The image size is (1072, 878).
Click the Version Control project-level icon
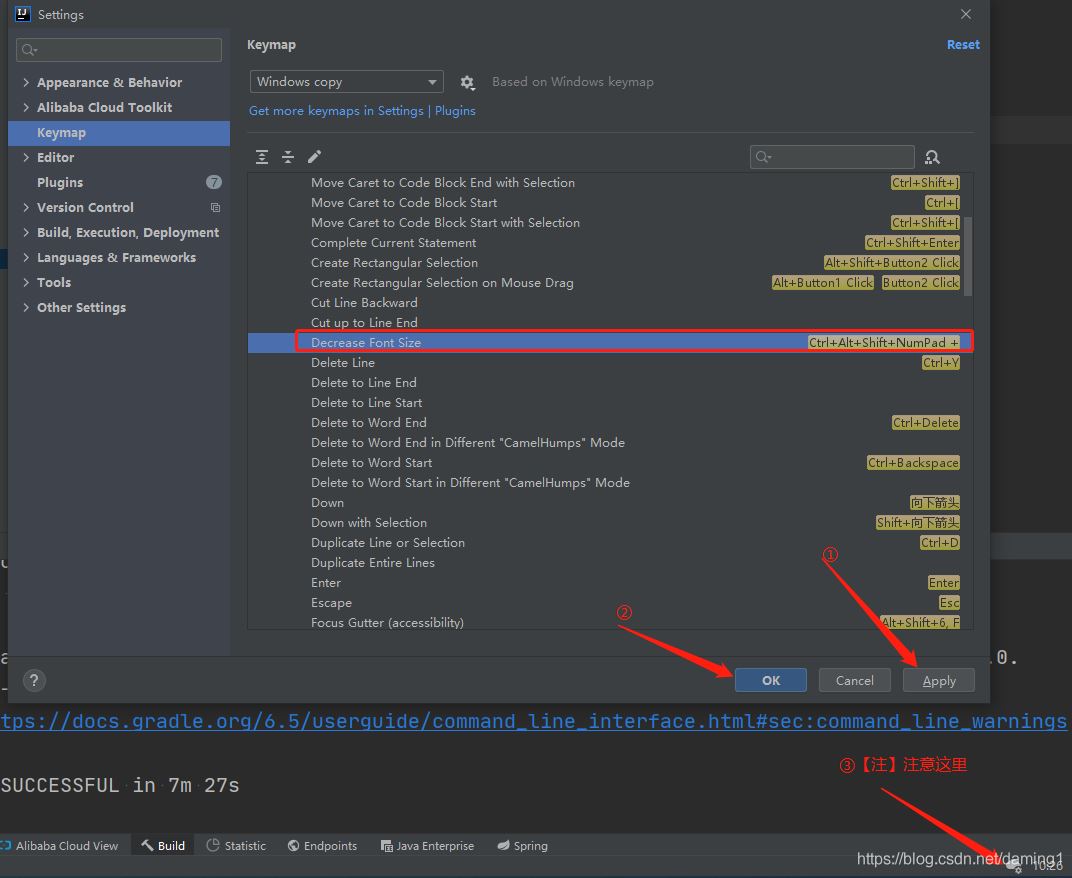click(x=215, y=208)
